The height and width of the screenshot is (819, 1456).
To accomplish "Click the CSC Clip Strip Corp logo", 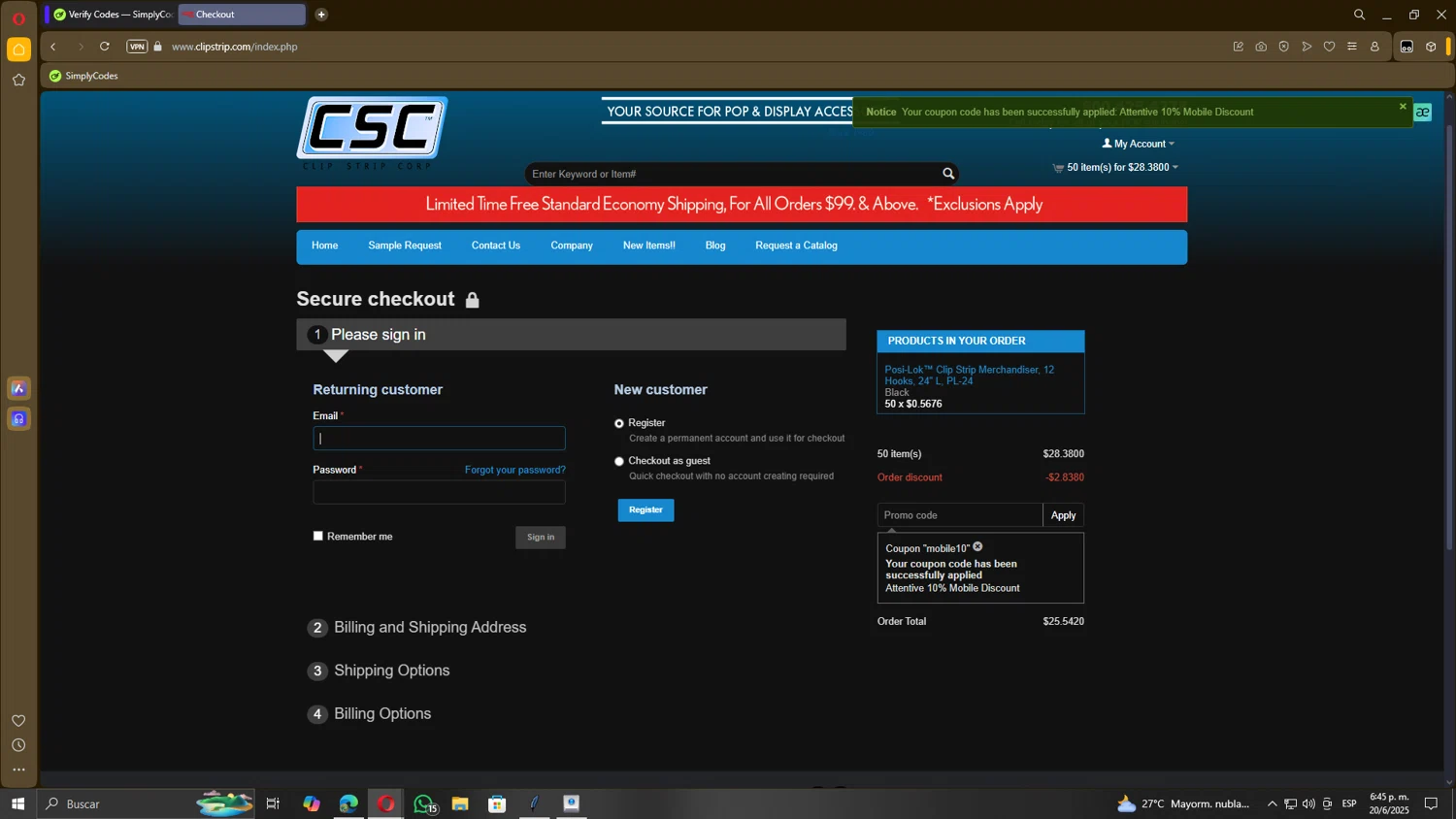I will (372, 134).
